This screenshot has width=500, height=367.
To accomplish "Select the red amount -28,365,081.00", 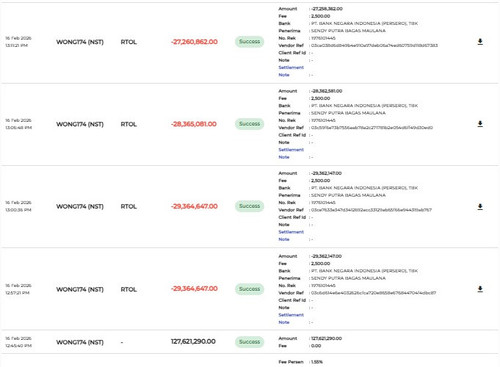I will tap(194, 124).
